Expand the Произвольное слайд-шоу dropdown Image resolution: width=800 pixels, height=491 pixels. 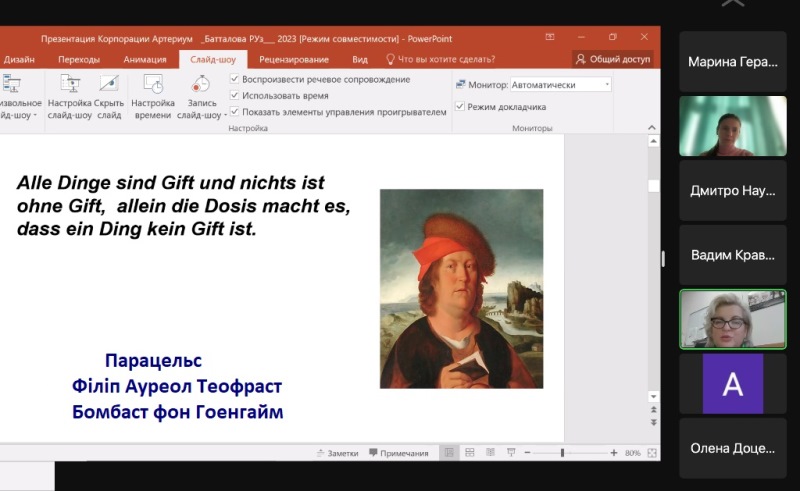pyautogui.click(x=35, y=115)
